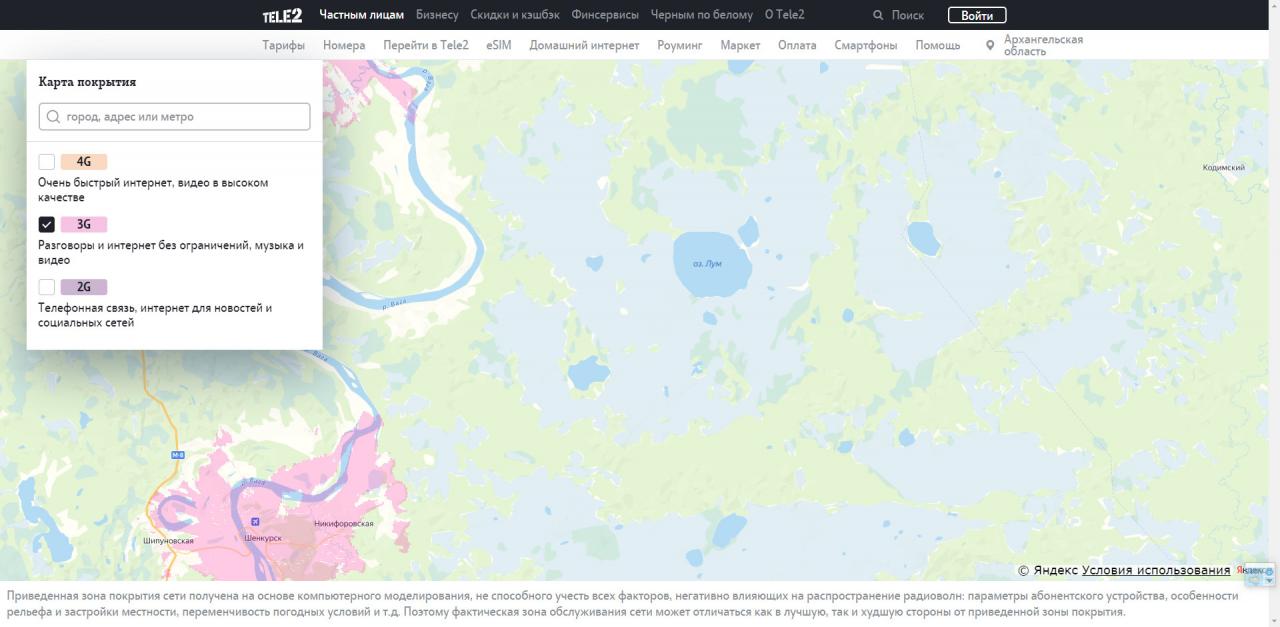Uncheck the 3G coverage checkbox
The height and width of the screenshot is (627, 1280).
click(47, 224)
